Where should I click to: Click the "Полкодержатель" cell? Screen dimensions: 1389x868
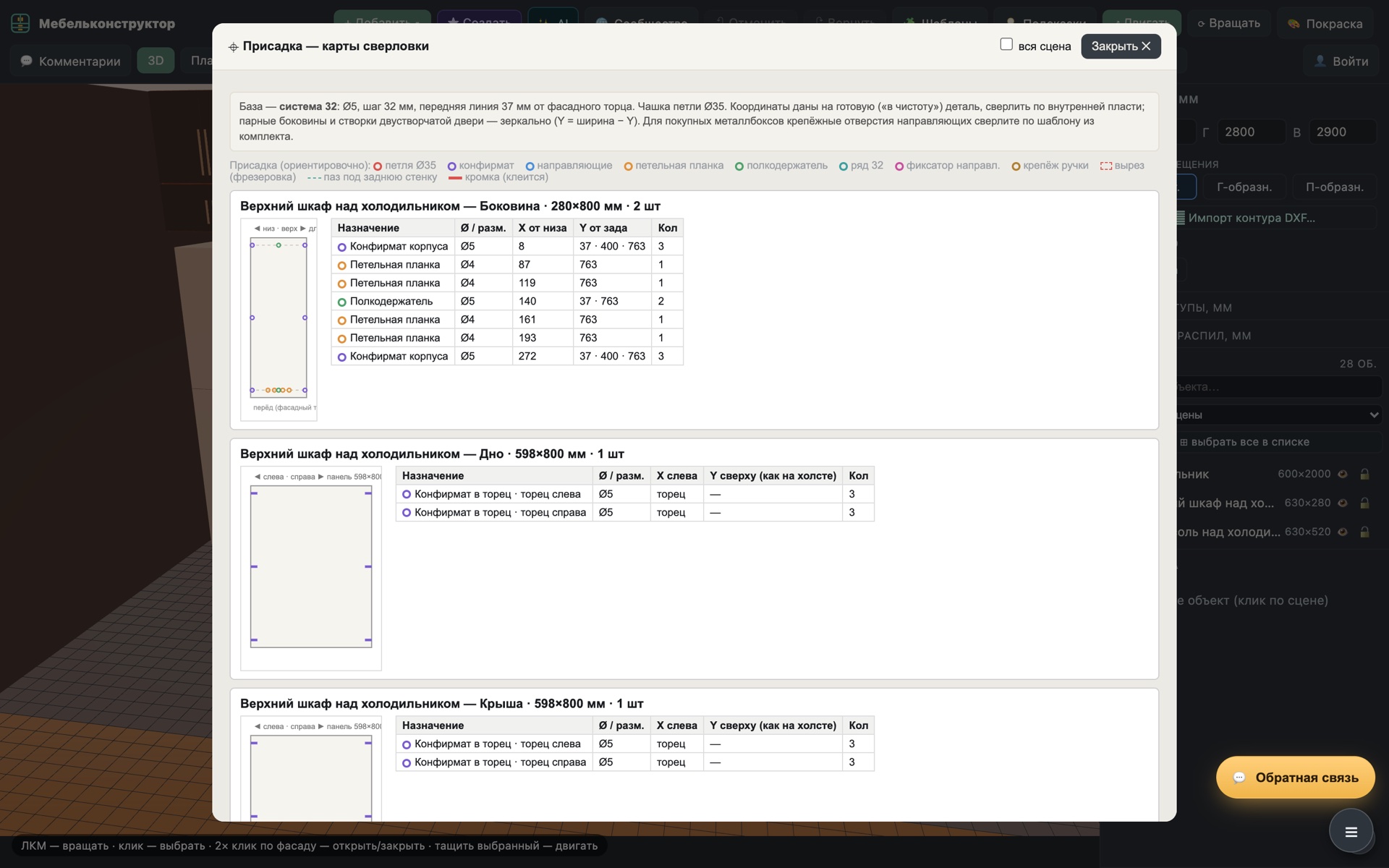click(x=393, y=301)
